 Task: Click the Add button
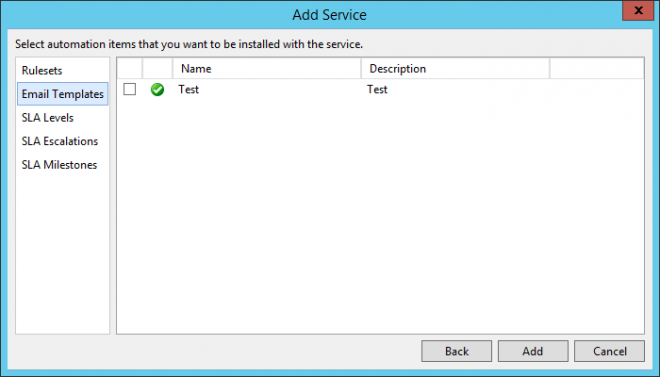click(533, 351)
